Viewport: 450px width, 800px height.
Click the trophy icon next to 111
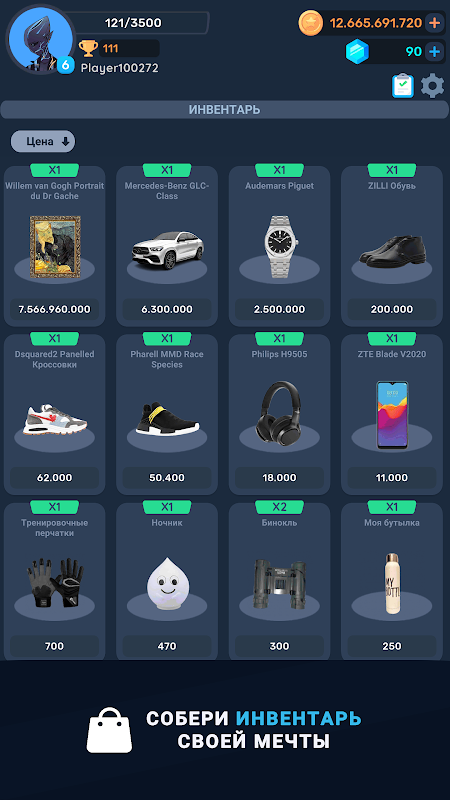coord(88,48)
